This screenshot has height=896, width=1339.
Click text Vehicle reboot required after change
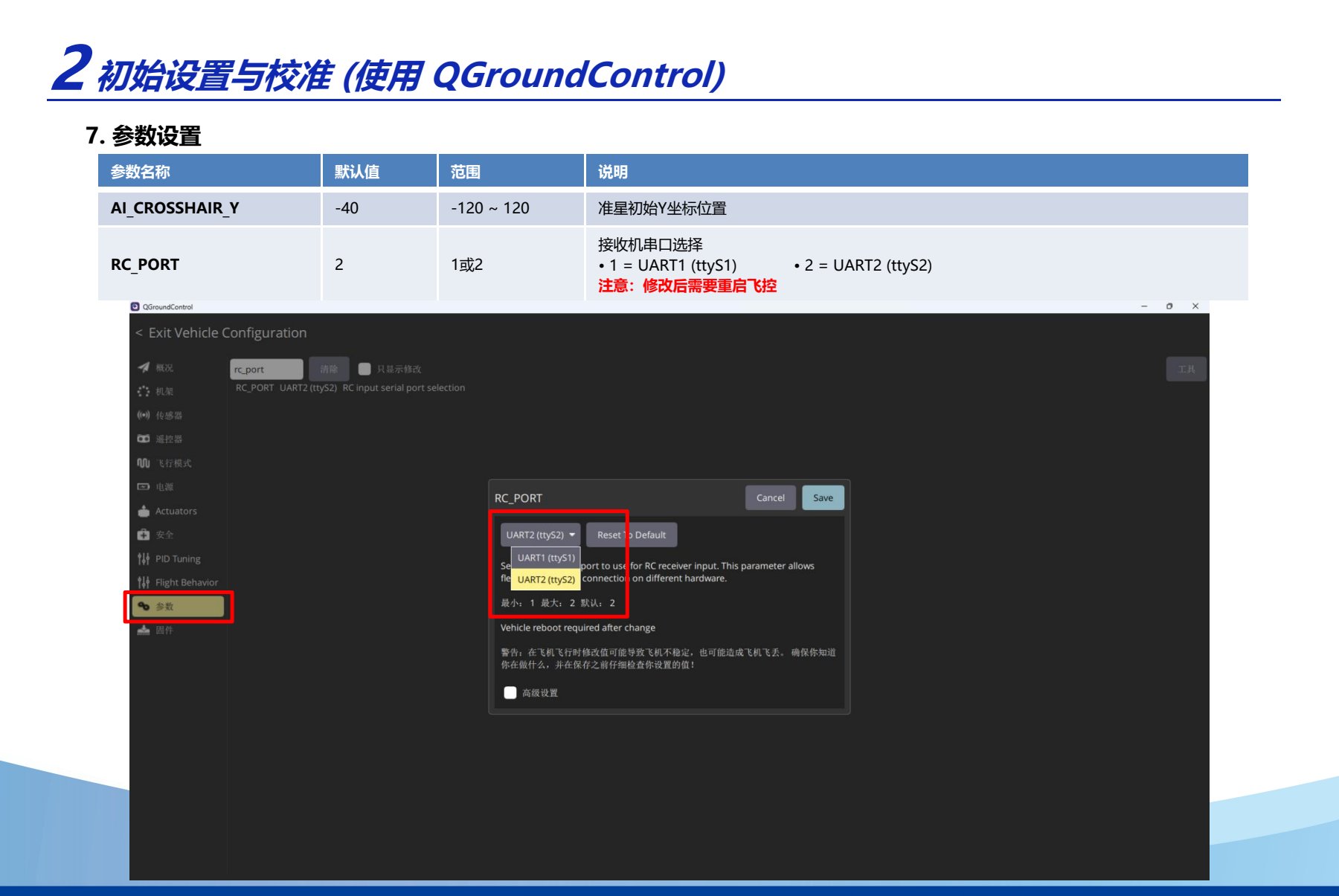(x=578, y=628)
